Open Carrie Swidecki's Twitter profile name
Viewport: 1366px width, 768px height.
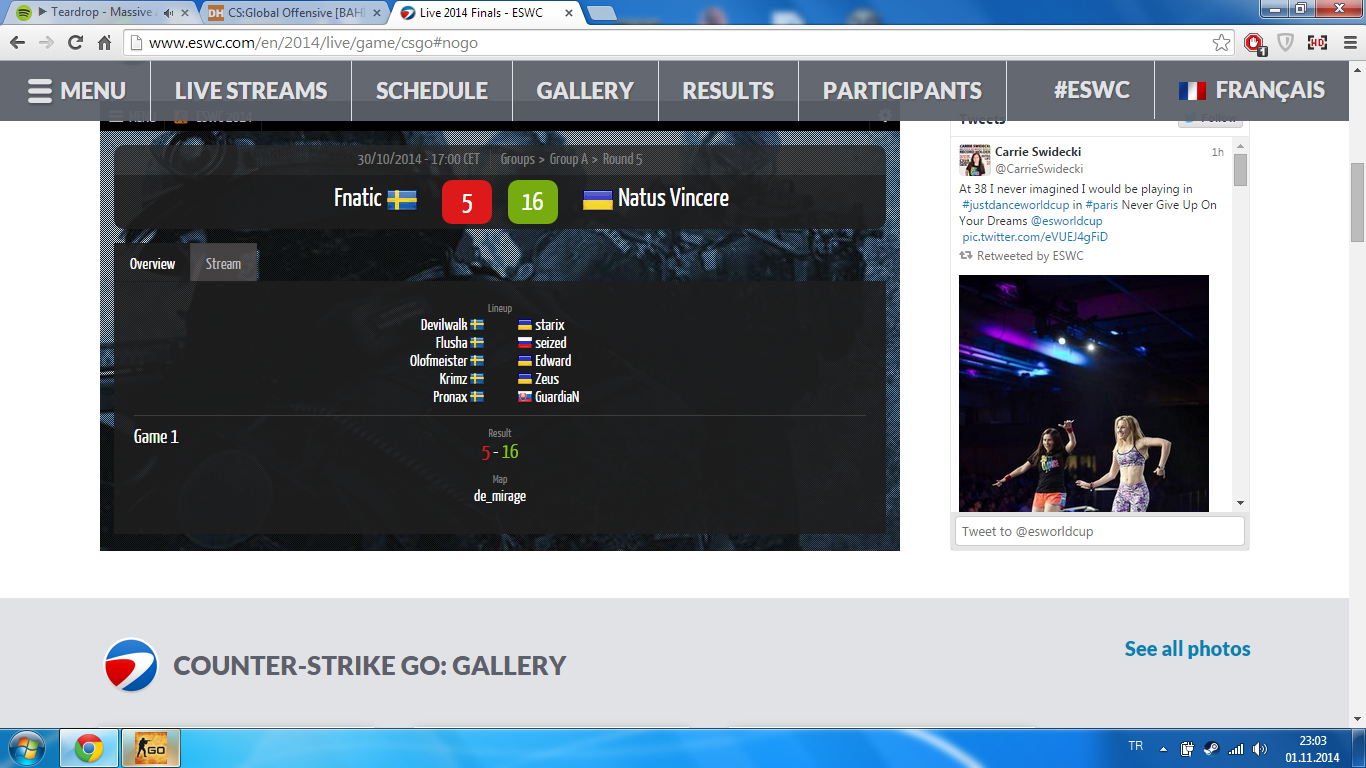(x=1038, y=152)
